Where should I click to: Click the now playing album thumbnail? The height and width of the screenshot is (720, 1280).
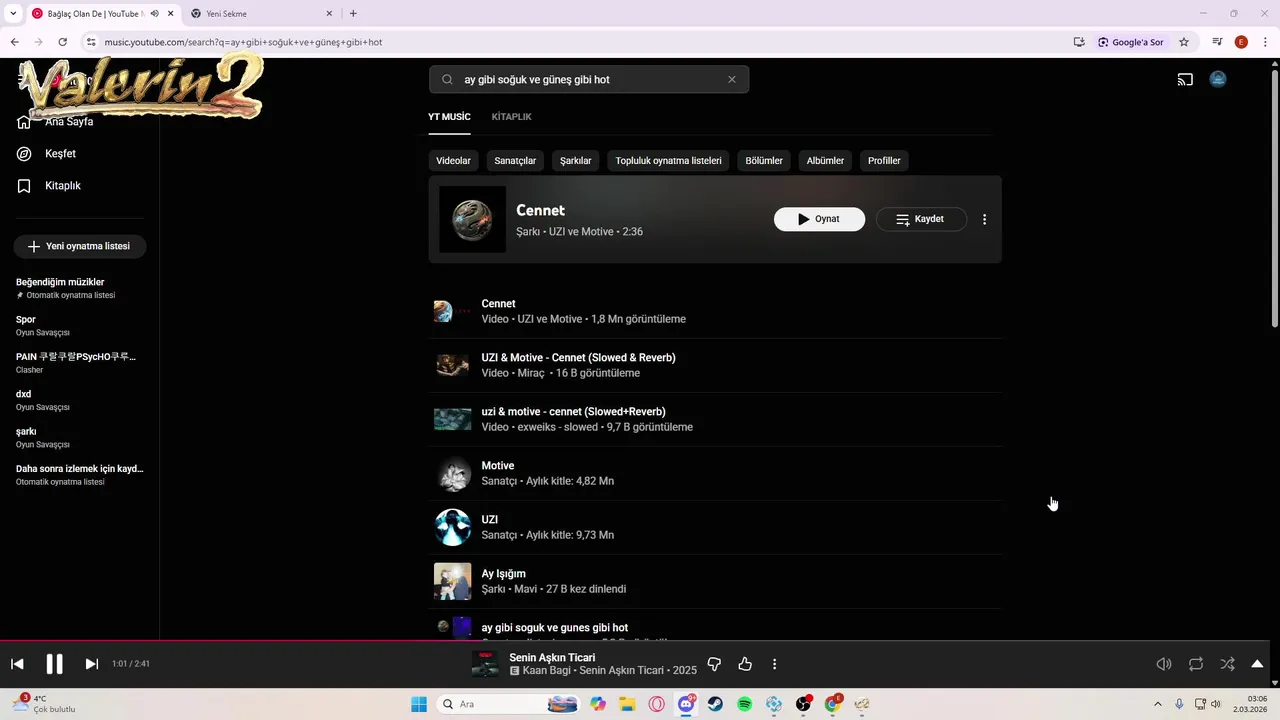[485, 664]
